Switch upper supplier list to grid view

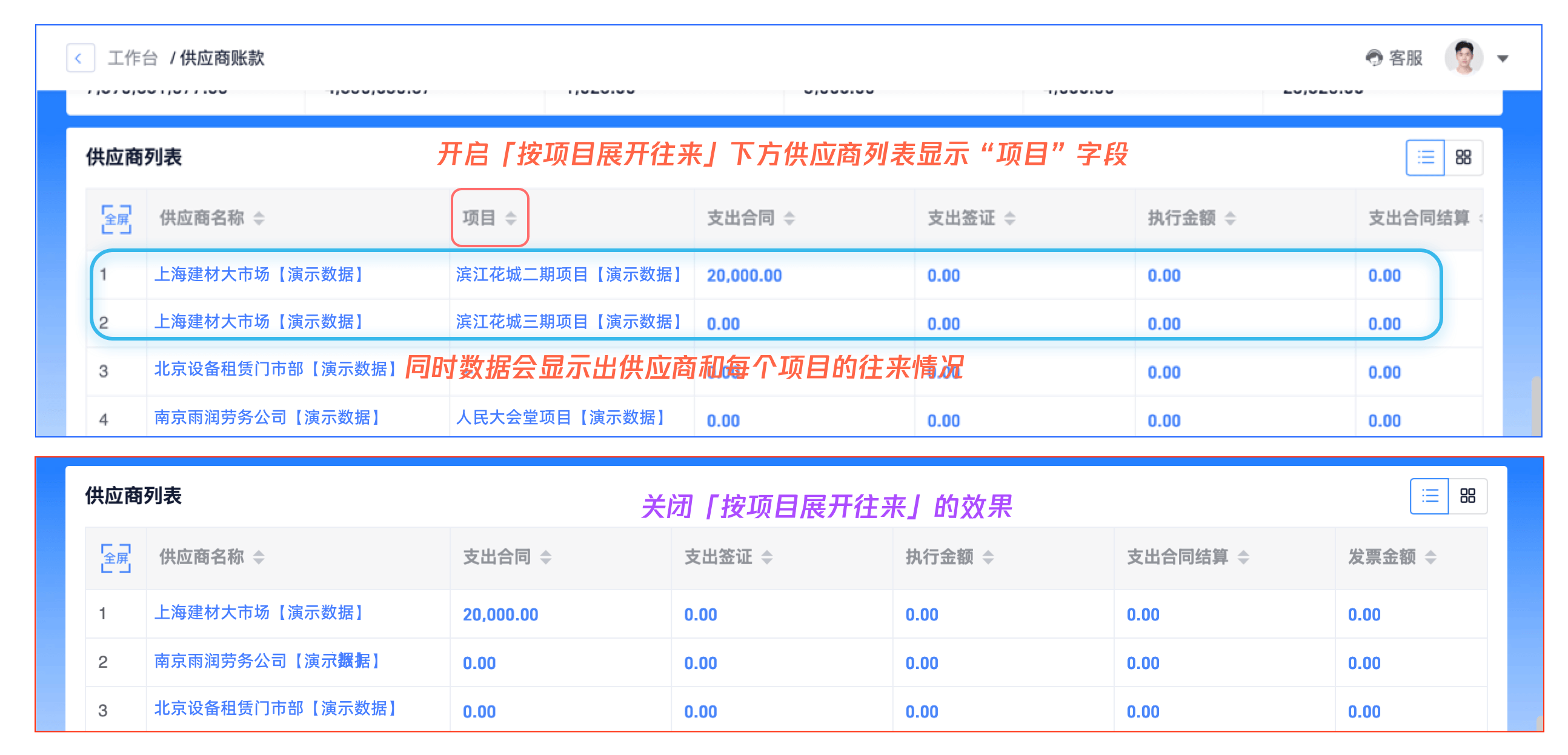pyautogui.click(x=1463, y=158)
